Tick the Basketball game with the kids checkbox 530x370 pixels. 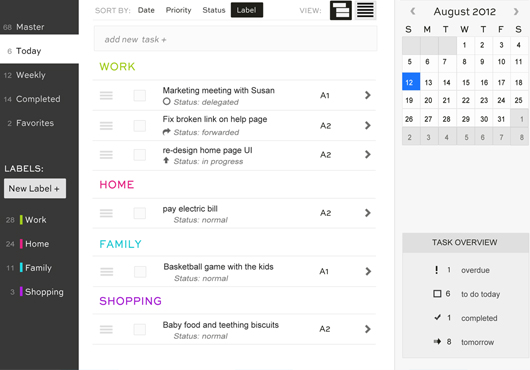140,272
